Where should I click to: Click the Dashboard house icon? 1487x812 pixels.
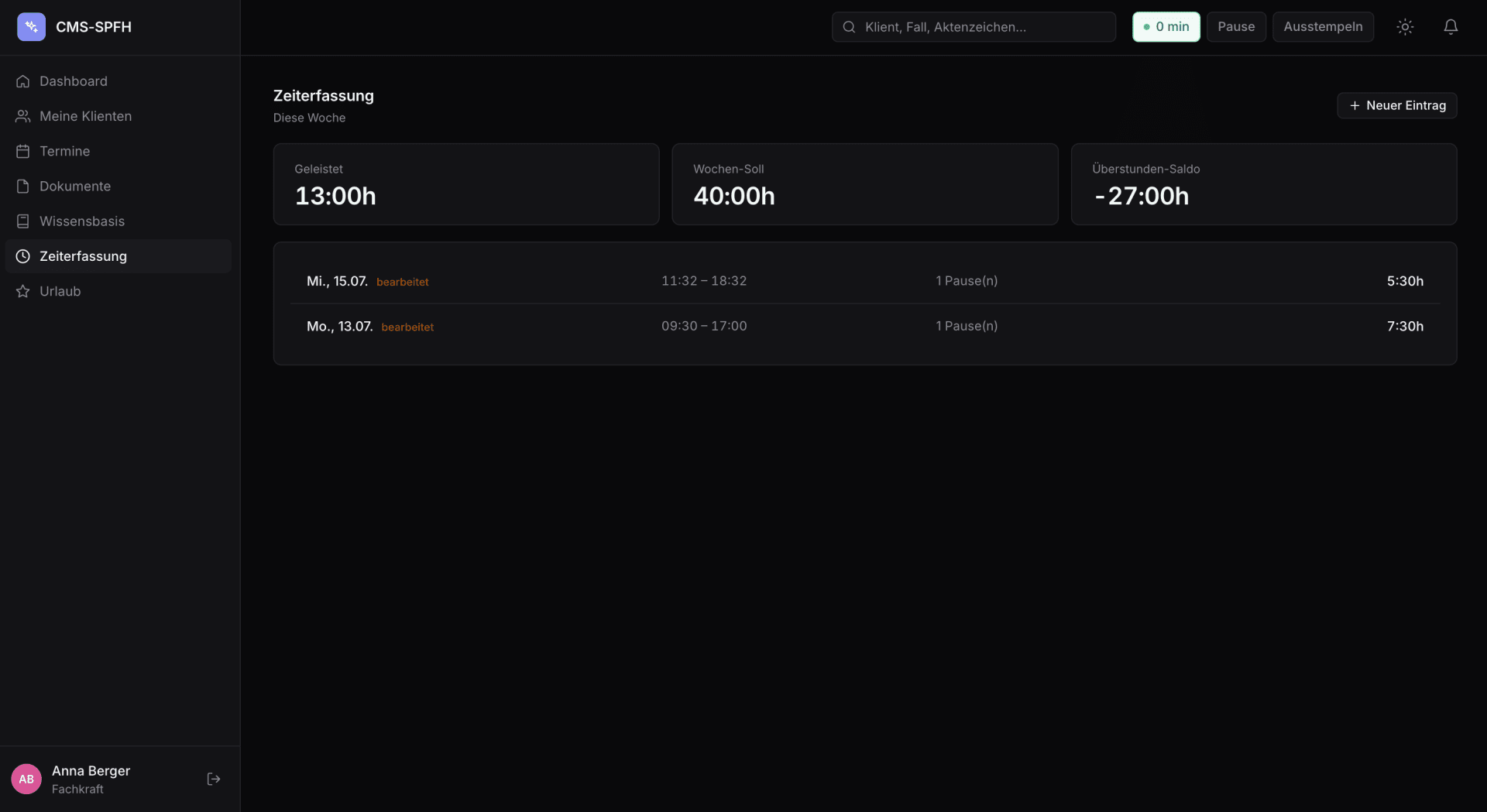(x=23, y=81)
